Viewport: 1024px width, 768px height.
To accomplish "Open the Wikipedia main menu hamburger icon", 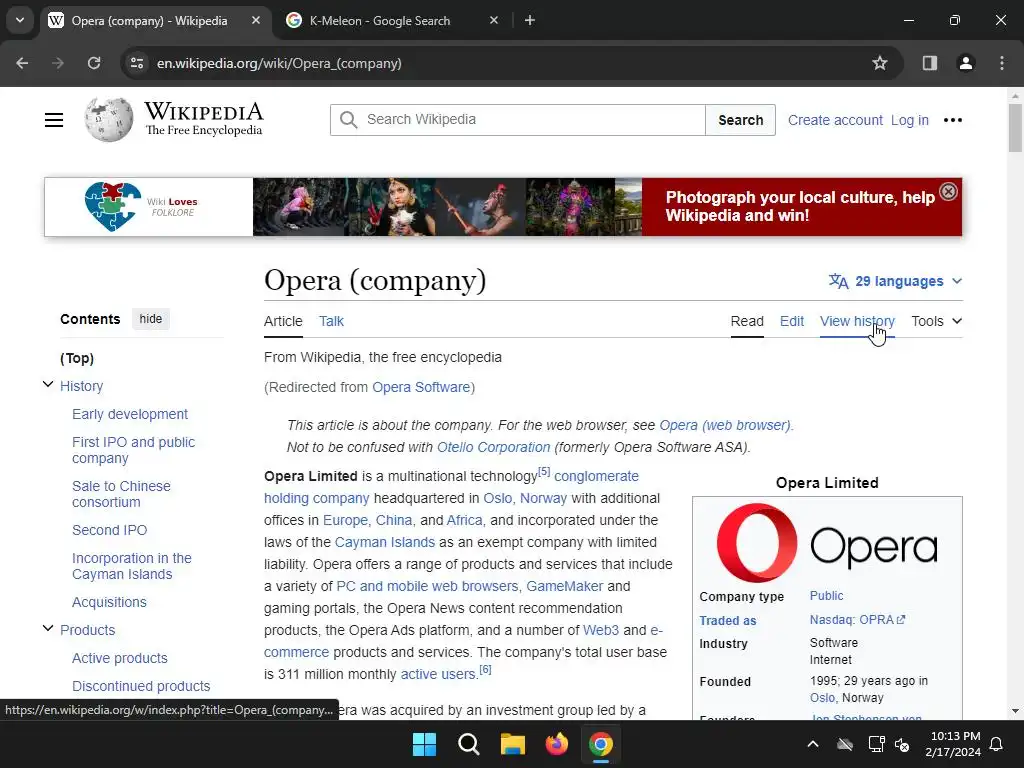I will tap(54, 120).
